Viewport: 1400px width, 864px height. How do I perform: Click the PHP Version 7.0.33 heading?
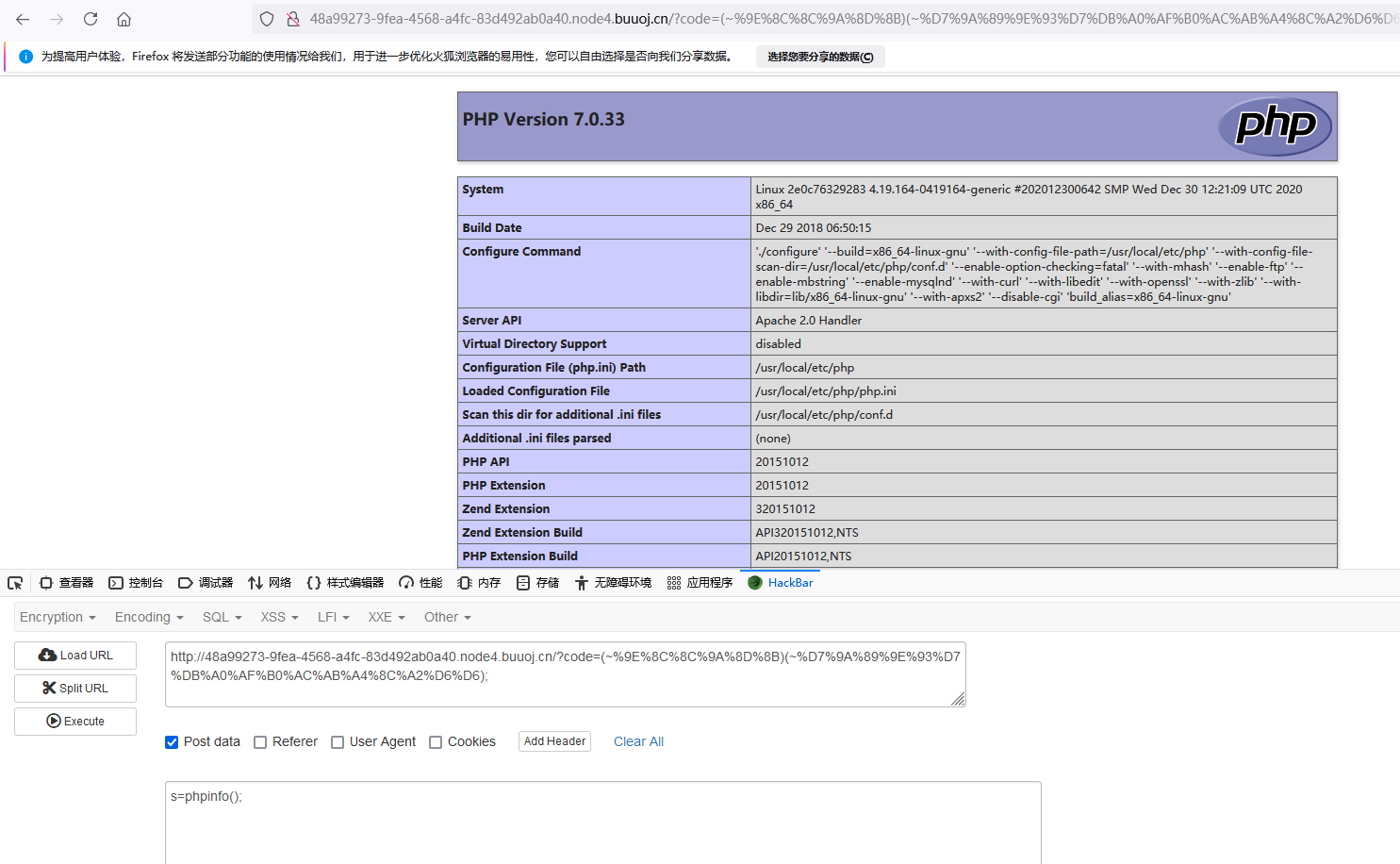[543, 120]
